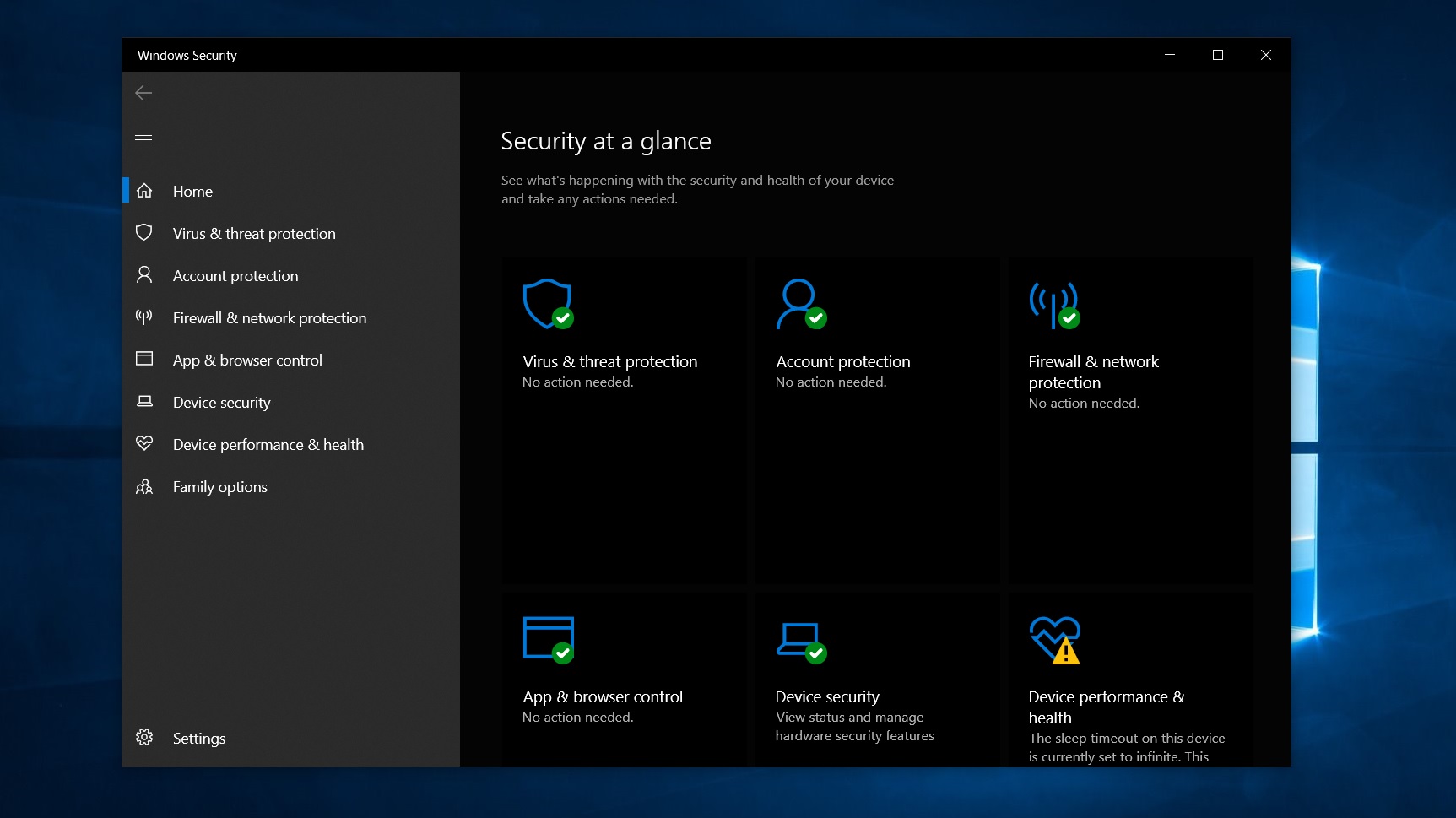Click 'No action needed.' under App & browser control
Viewport: 1456px width, 818px height.
point(578,718)
